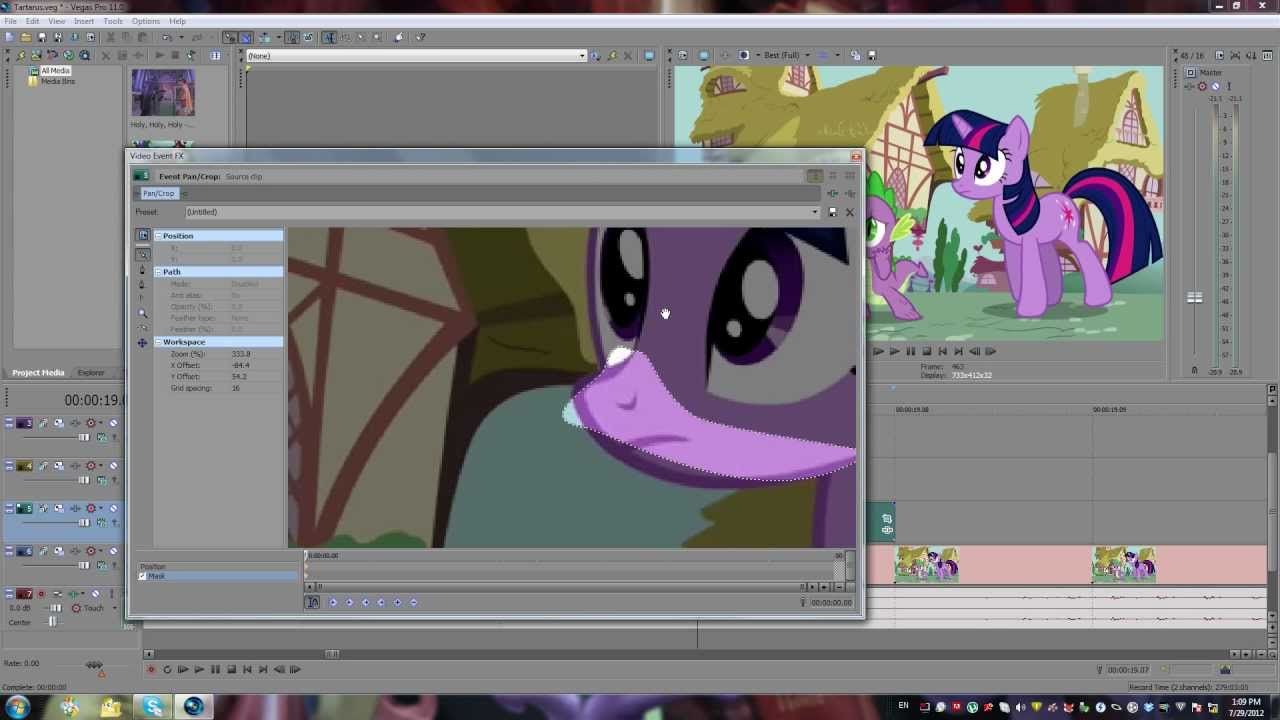Screen dimensions: 1280x720
Task: Toggle the Automatic Crossfades toolbar icon
Action: (x=245, y=38)
